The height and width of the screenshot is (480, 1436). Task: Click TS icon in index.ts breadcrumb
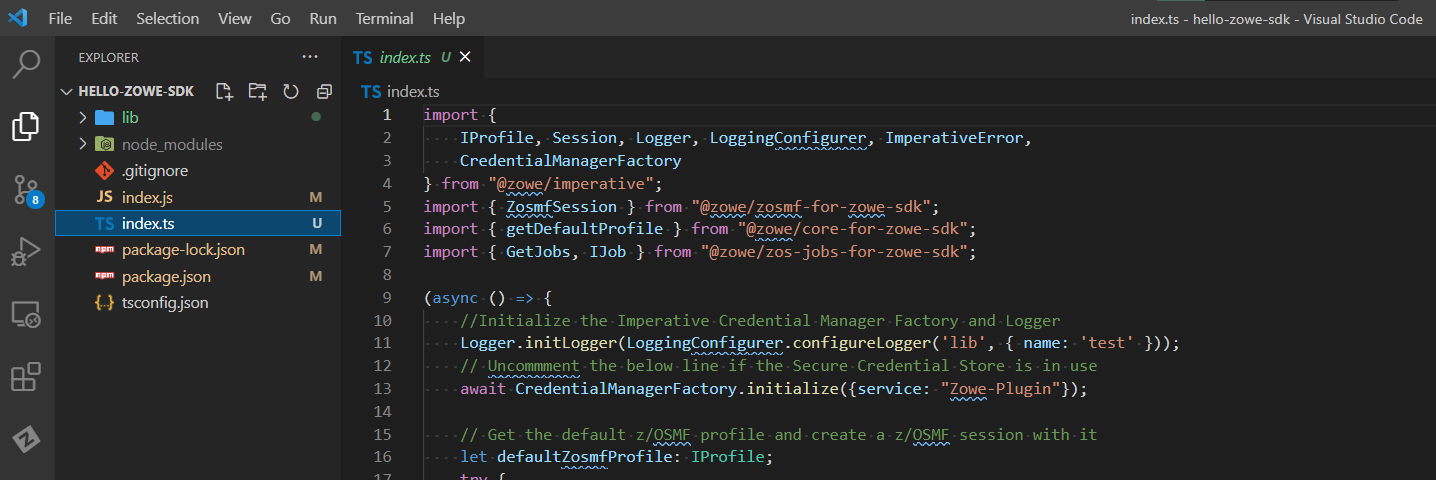(371, 92)
